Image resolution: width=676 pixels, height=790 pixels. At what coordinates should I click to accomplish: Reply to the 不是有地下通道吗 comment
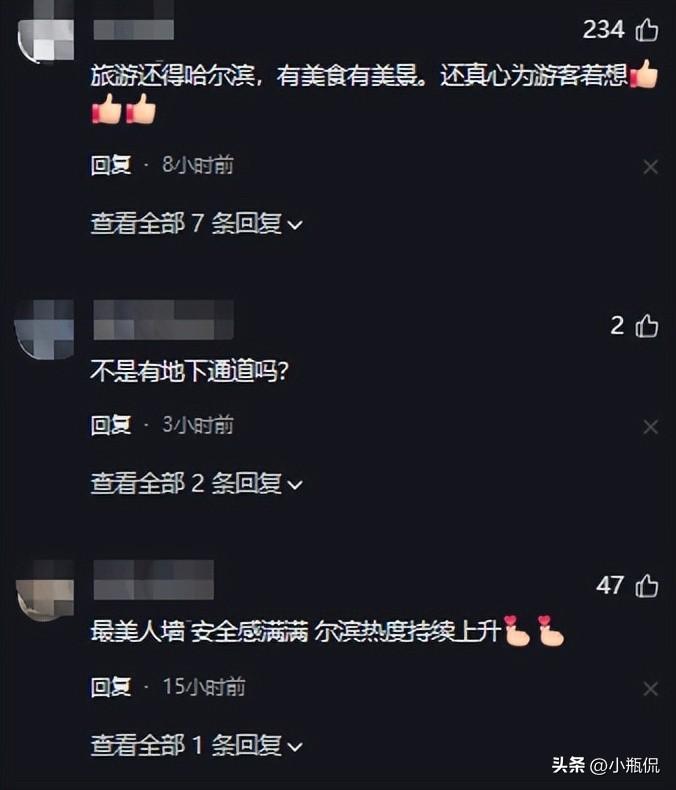[111, 425]
